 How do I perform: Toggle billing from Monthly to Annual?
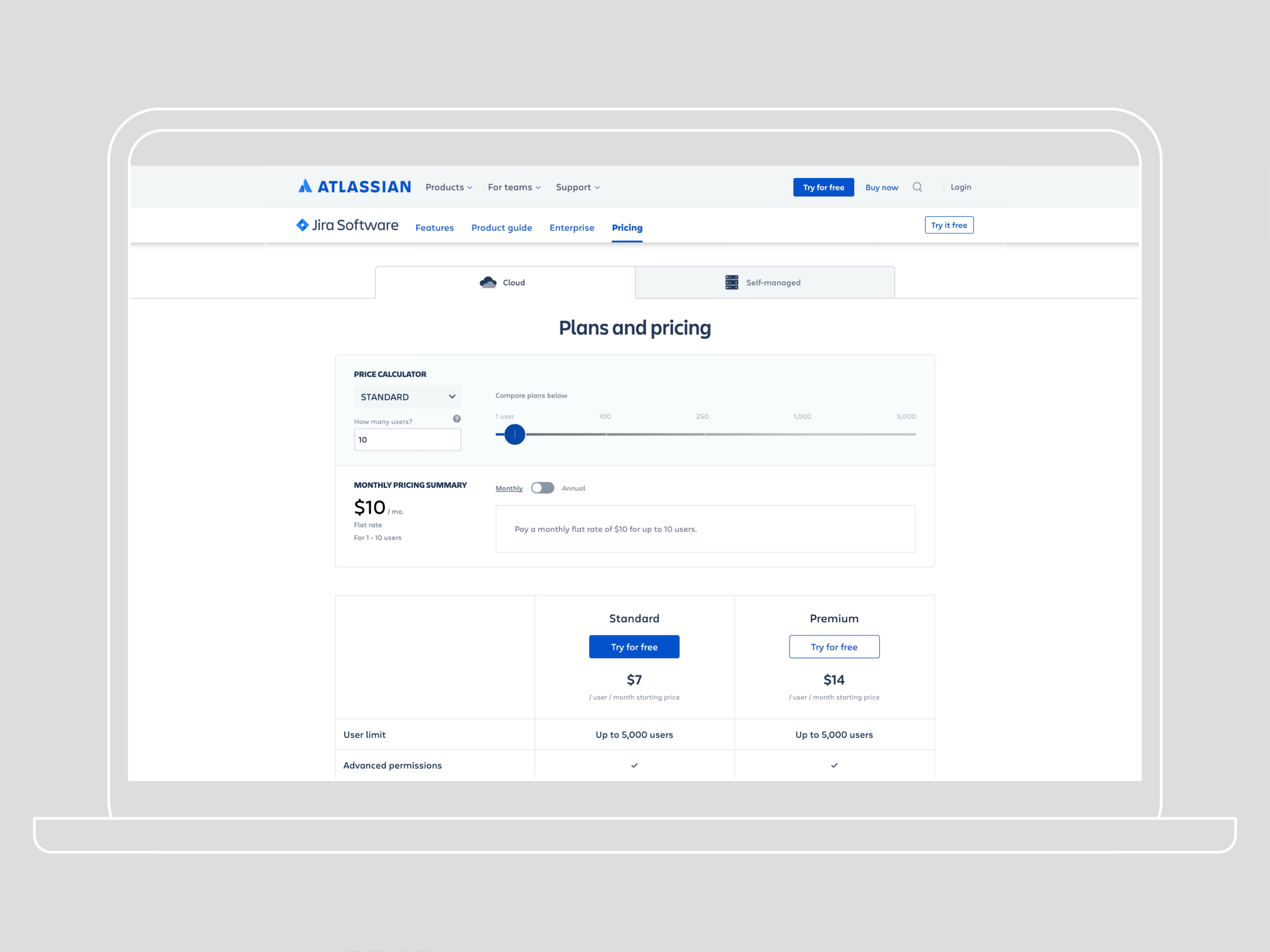(542, 487)
